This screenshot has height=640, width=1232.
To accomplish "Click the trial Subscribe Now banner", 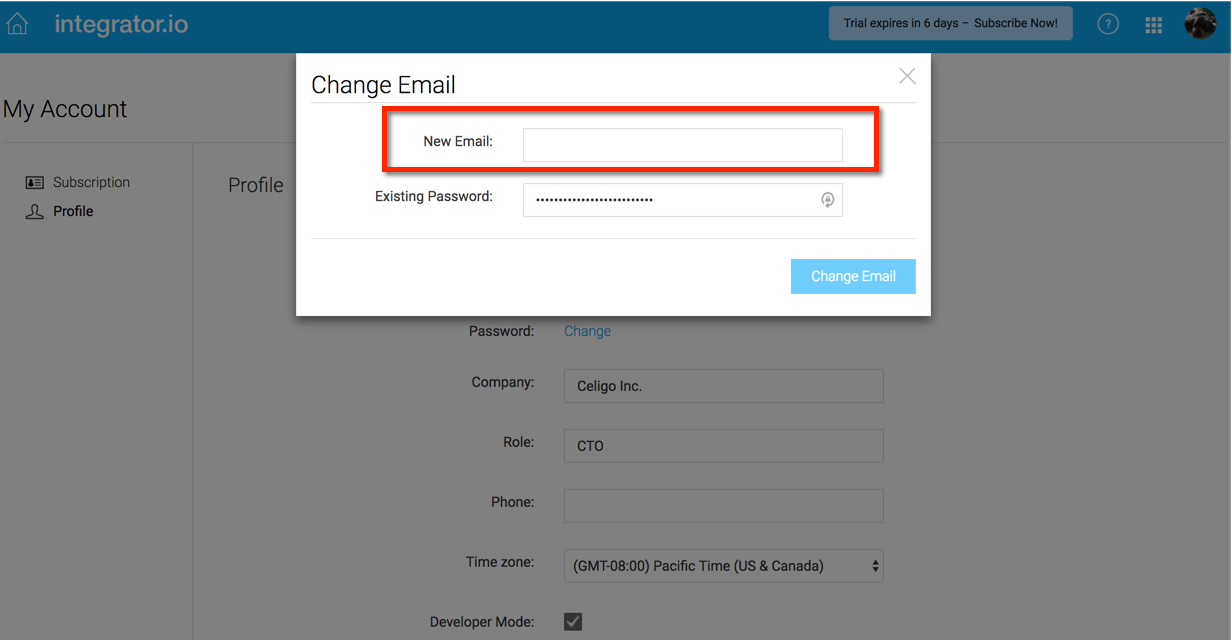I will [x=950, y=23].
